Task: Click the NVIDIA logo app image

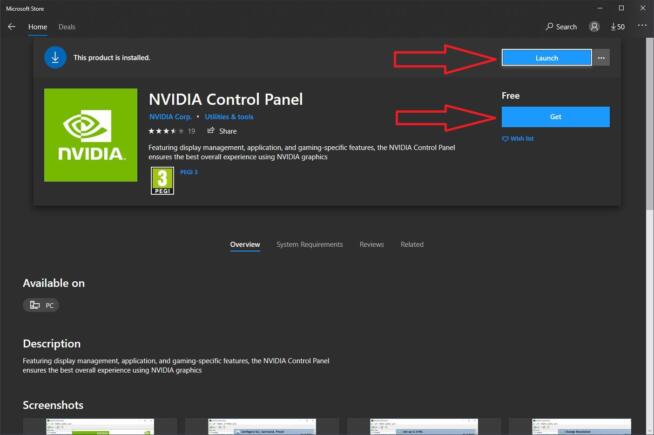Action: [91, 135]
